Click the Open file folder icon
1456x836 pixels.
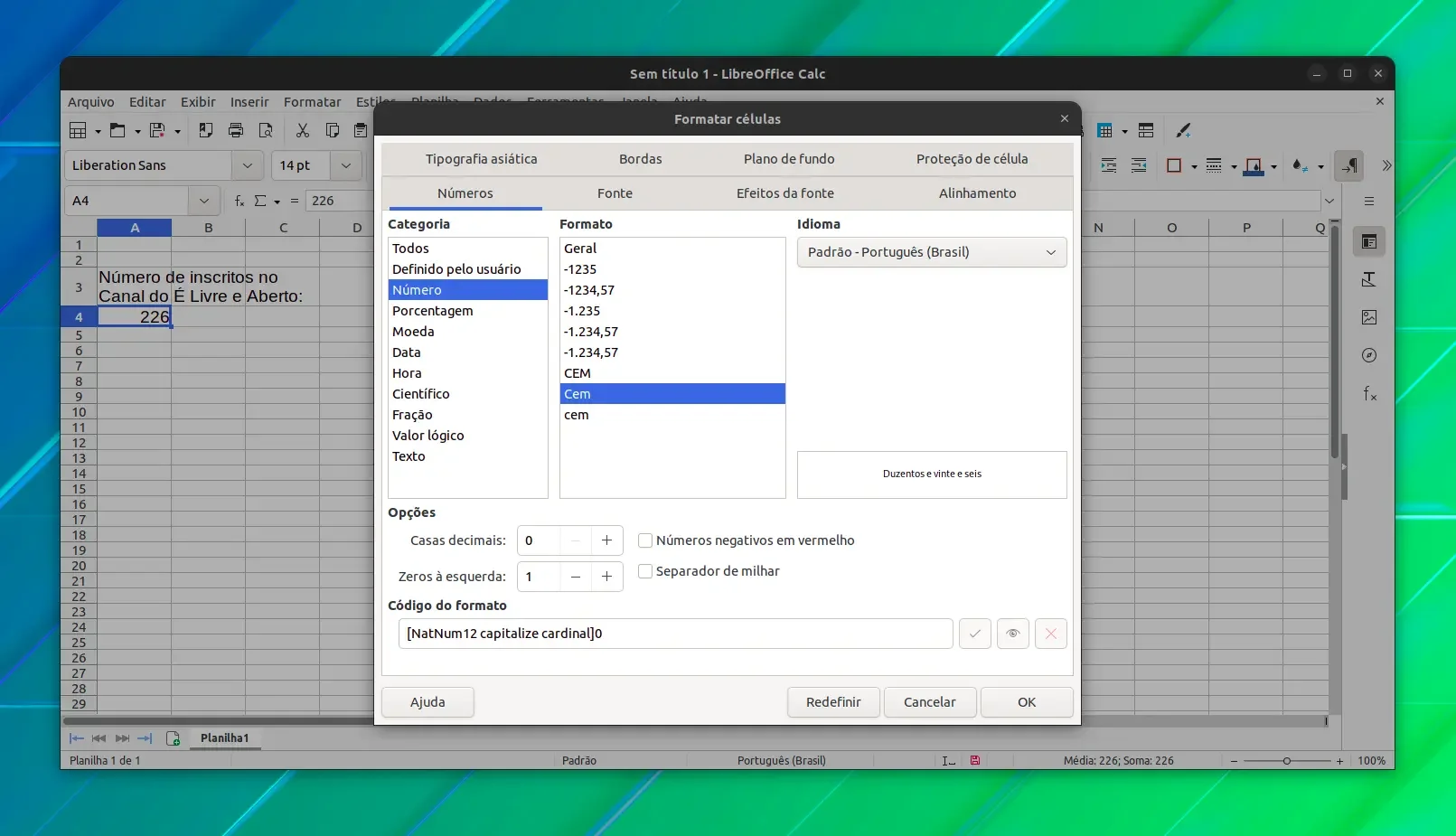click(x=117, y=130)
